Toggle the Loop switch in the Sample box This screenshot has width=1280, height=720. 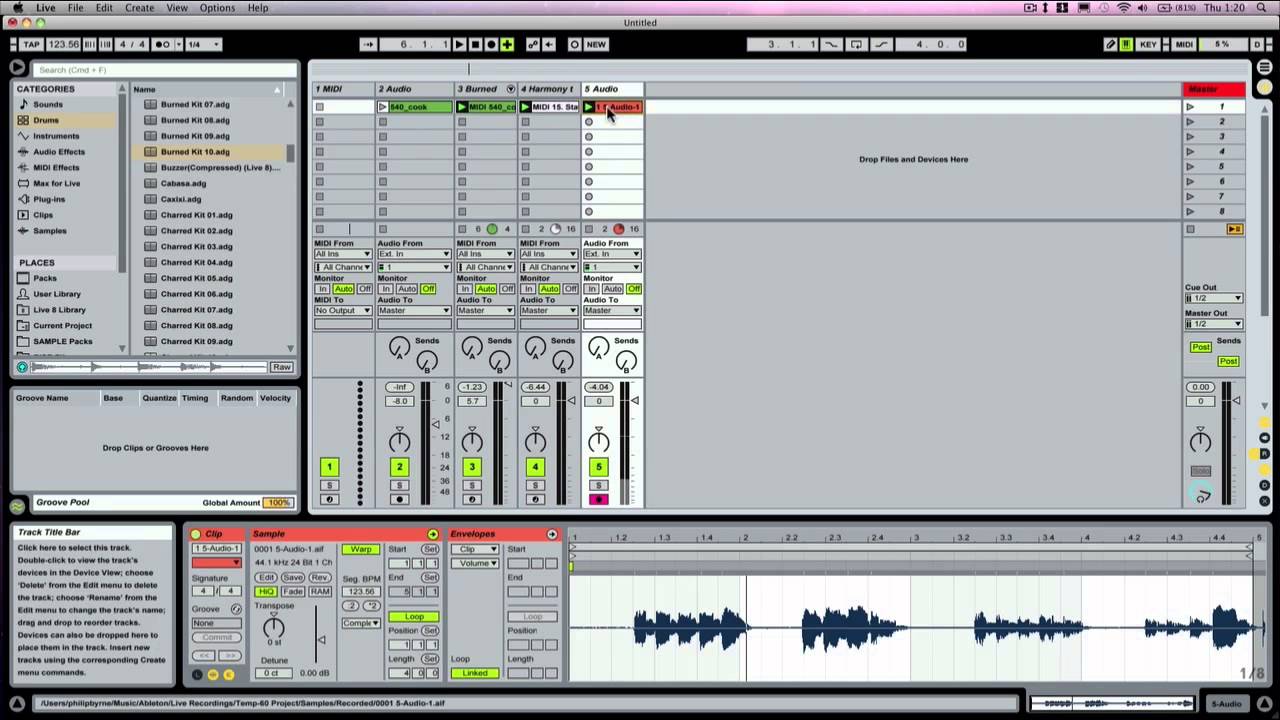[414, 616]
